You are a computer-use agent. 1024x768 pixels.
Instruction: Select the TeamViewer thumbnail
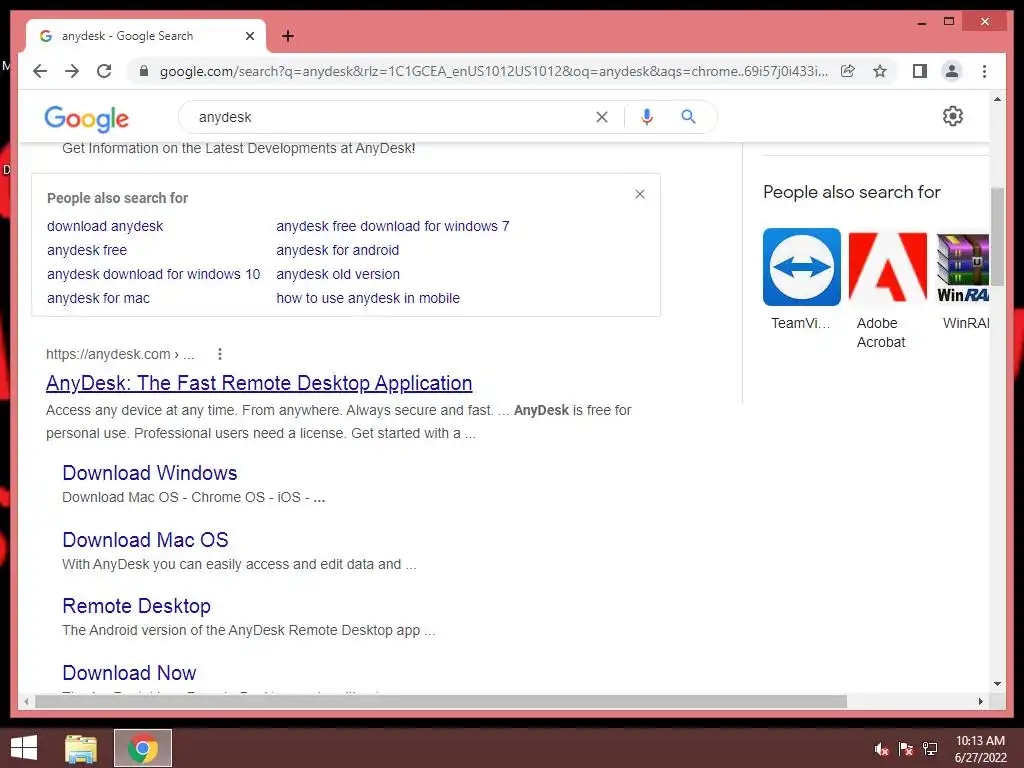pos(801,267)
